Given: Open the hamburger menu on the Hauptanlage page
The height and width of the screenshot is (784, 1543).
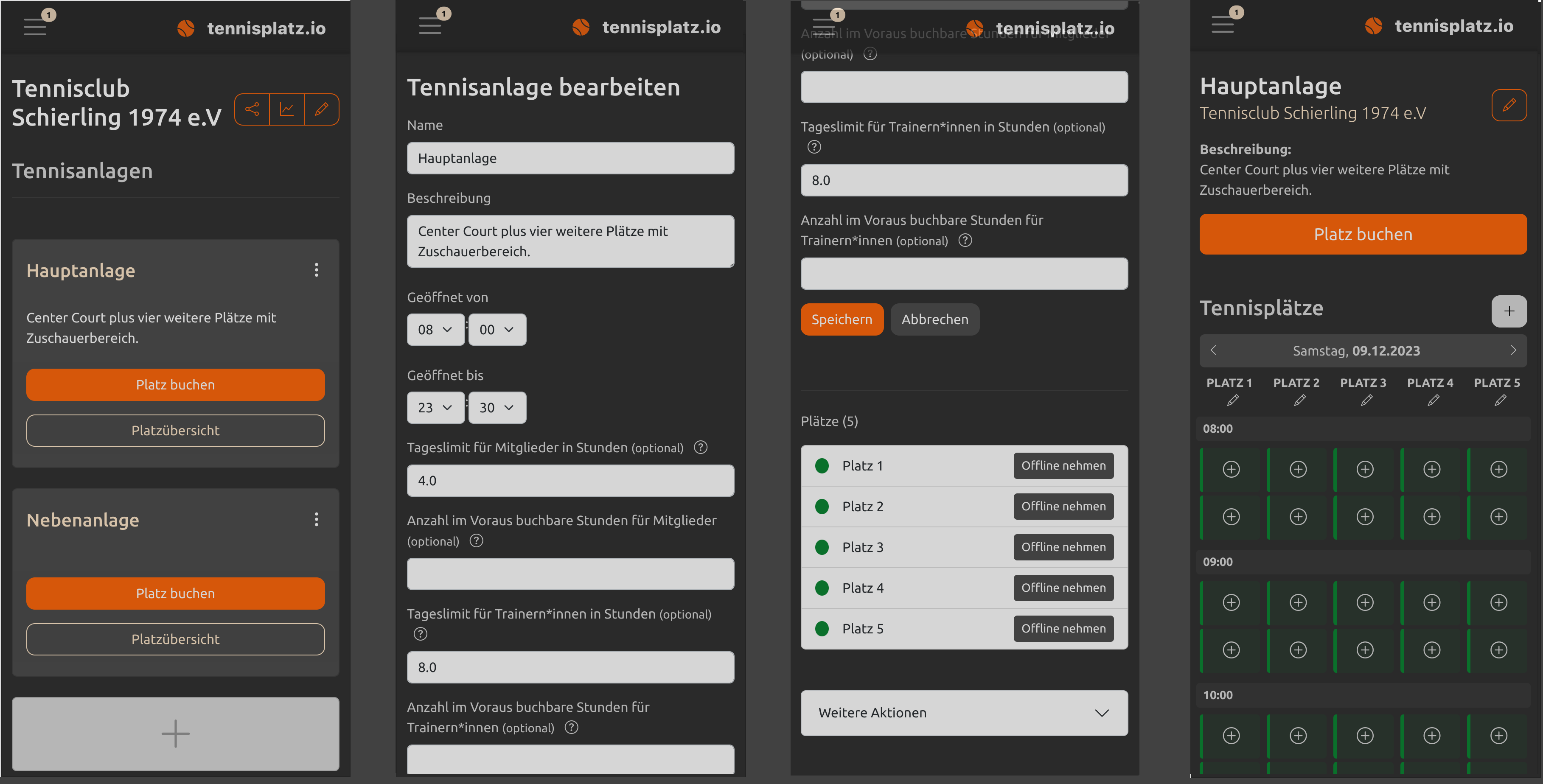Looking at the screenshot, I should [1223, 25].
